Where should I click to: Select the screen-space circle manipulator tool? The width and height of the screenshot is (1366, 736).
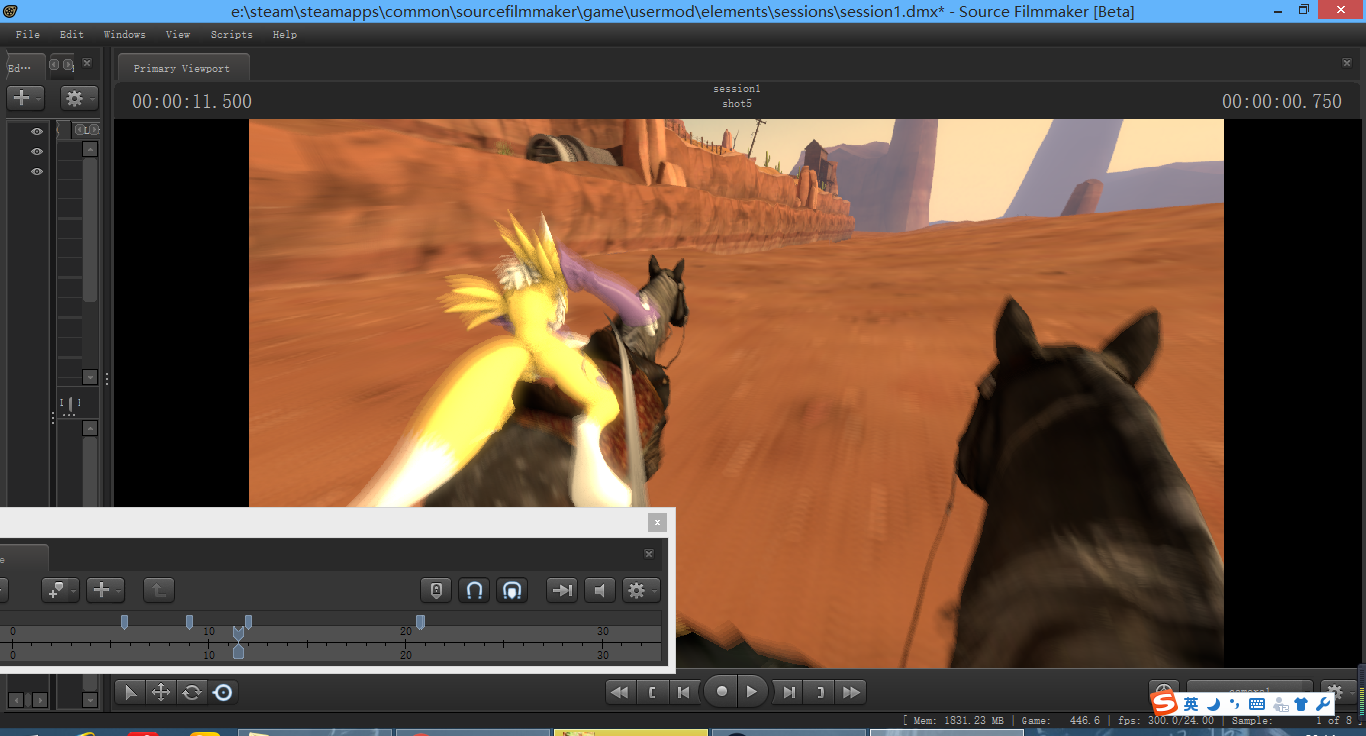tap(223, 692)
